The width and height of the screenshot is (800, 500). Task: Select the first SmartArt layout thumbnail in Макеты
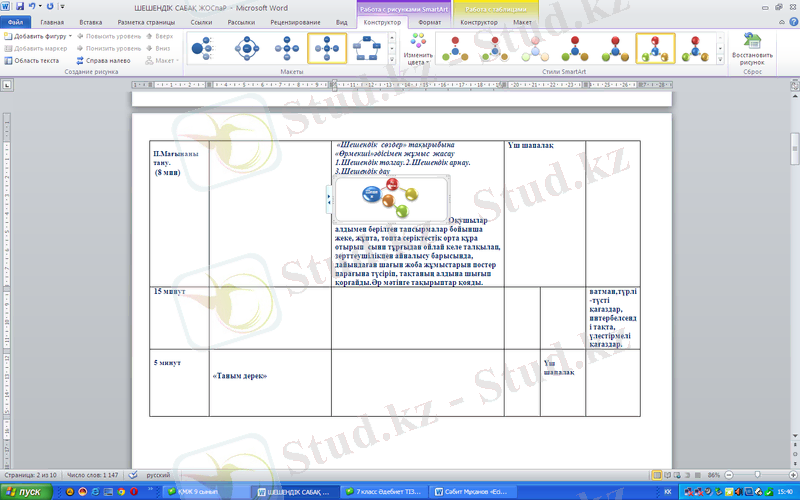[205, 48]
